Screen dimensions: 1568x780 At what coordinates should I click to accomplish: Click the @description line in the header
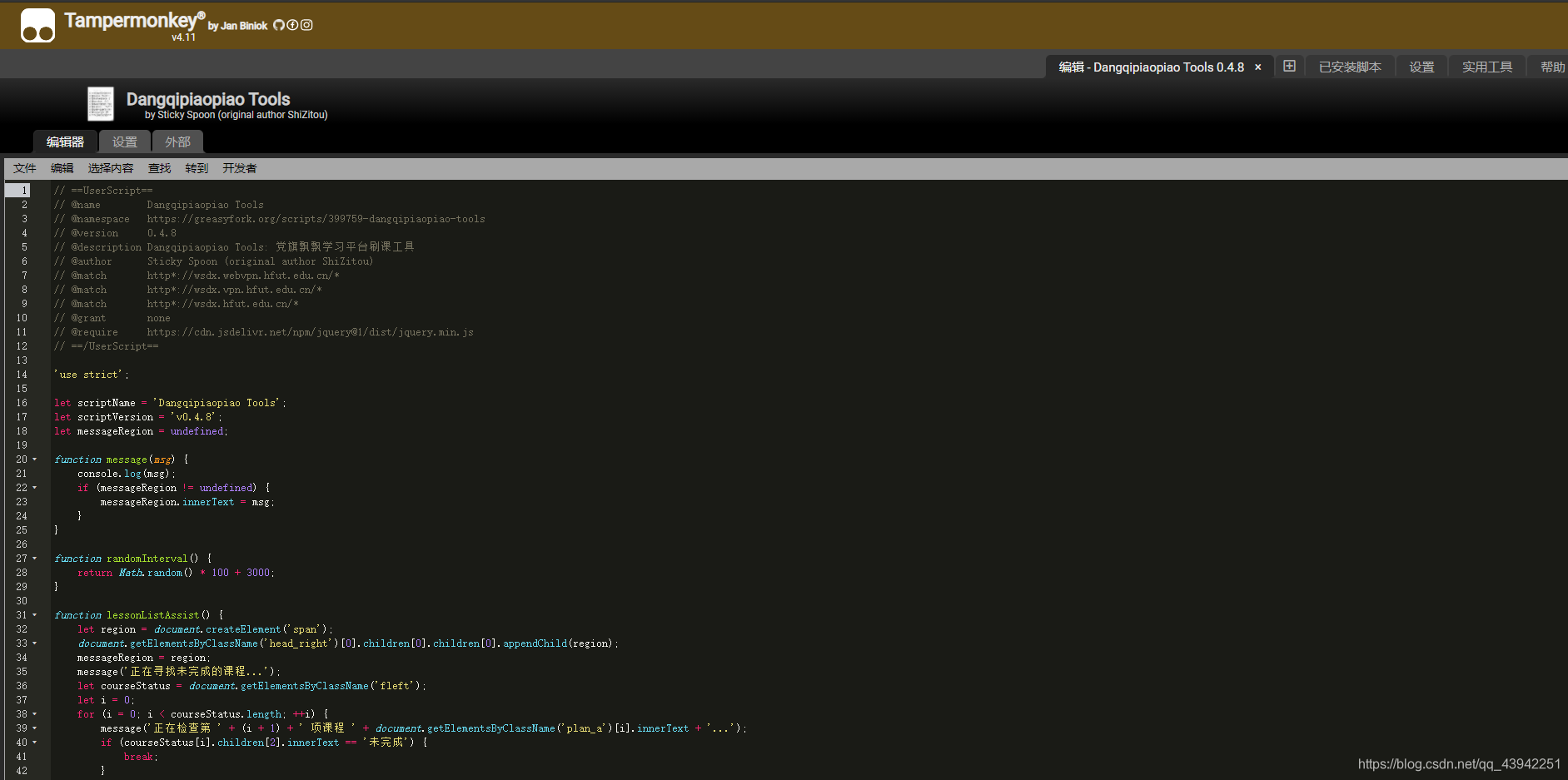(234, 247)
